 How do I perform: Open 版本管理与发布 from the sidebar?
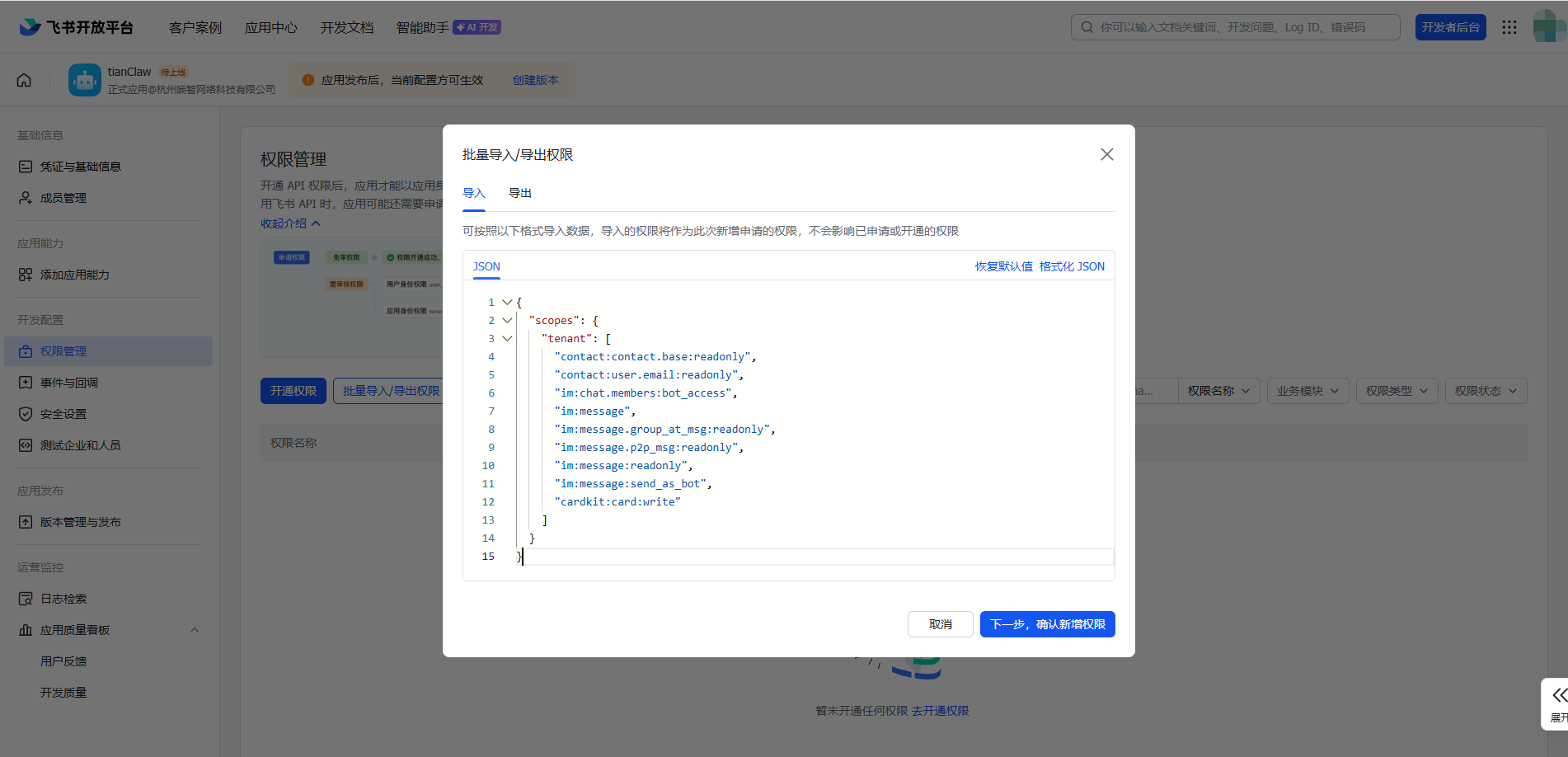tap(26, 521)
